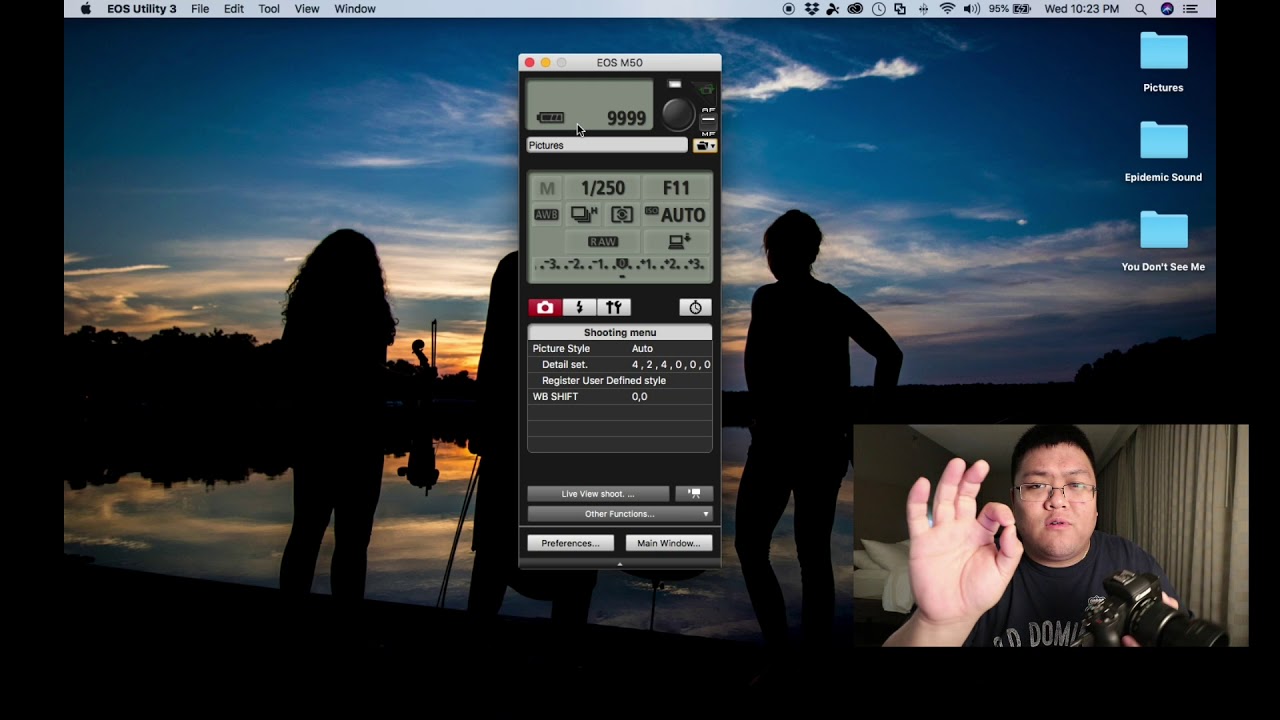
Task: Select the Pictures desktop folder
Action: 1163,62
